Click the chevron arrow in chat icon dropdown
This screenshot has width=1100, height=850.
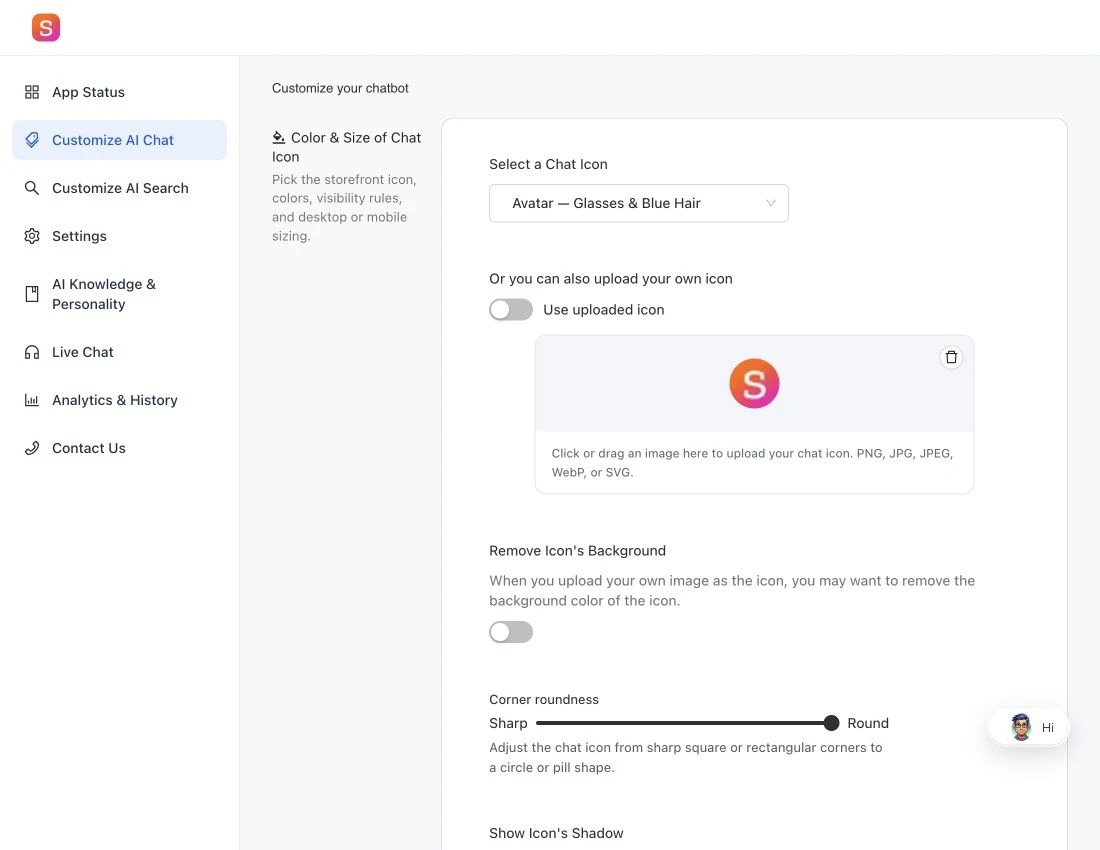pyautogui.click(x=770, y=203)
